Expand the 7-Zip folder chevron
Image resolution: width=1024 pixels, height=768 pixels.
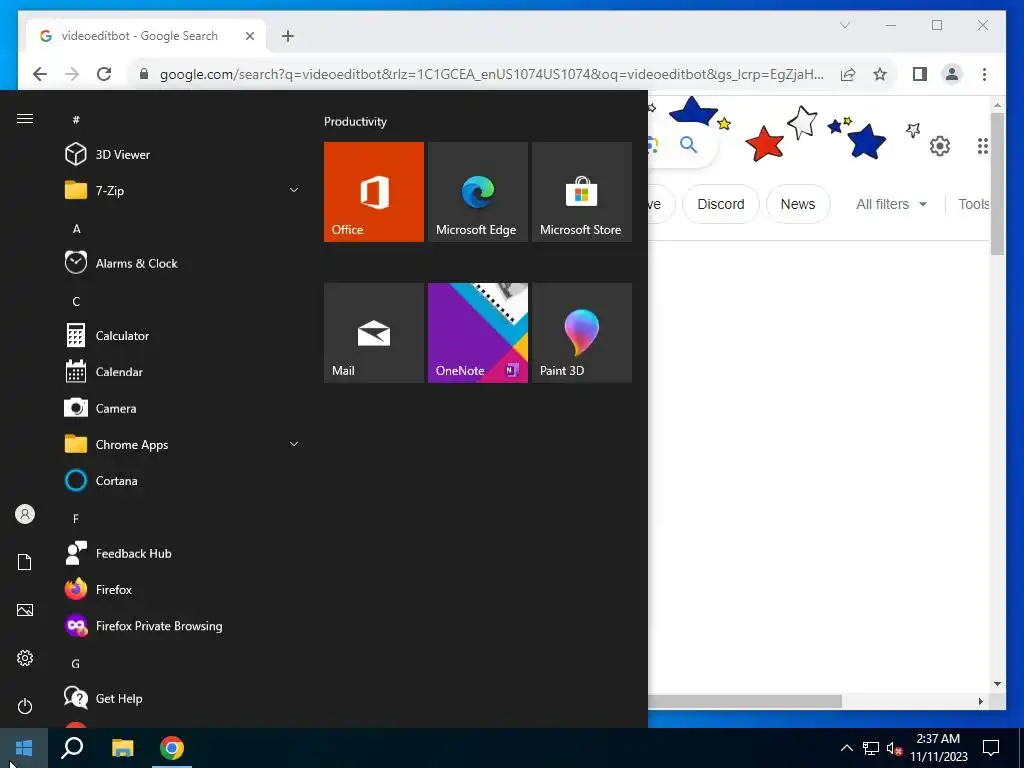[x=294, y=190]
